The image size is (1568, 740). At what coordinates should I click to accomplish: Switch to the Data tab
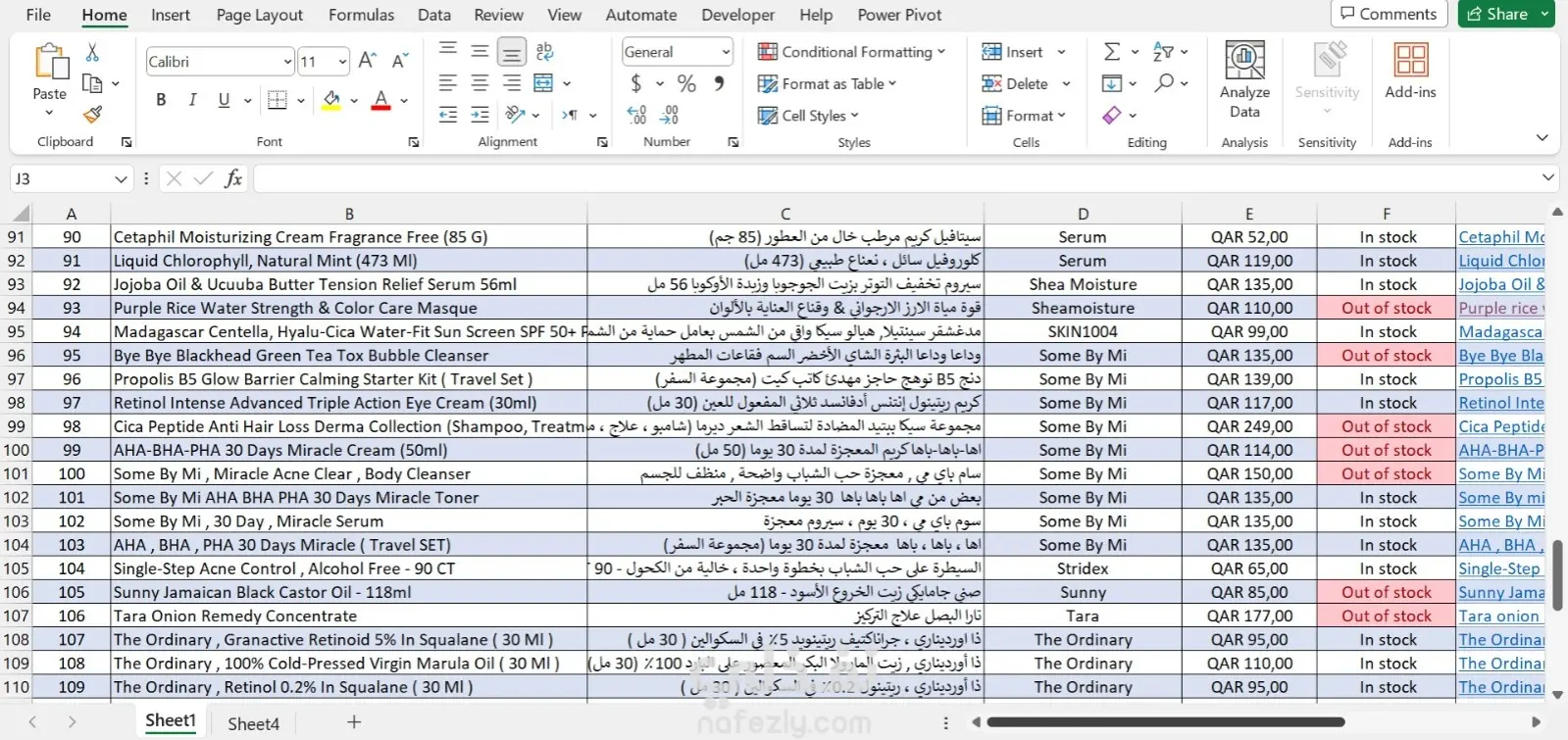(434, 15)
